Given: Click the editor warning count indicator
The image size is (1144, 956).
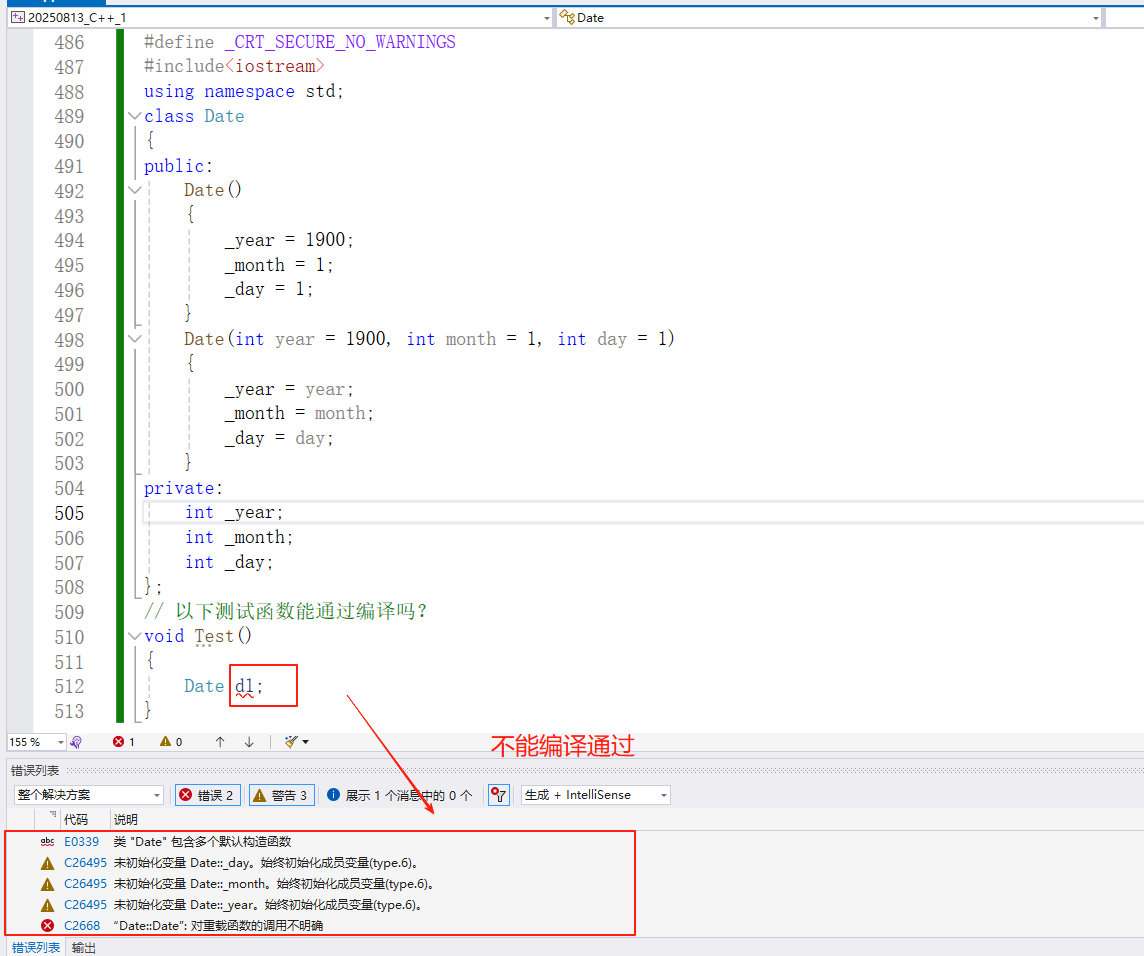Looking at the screenshot, I should [x=171, y=742].
